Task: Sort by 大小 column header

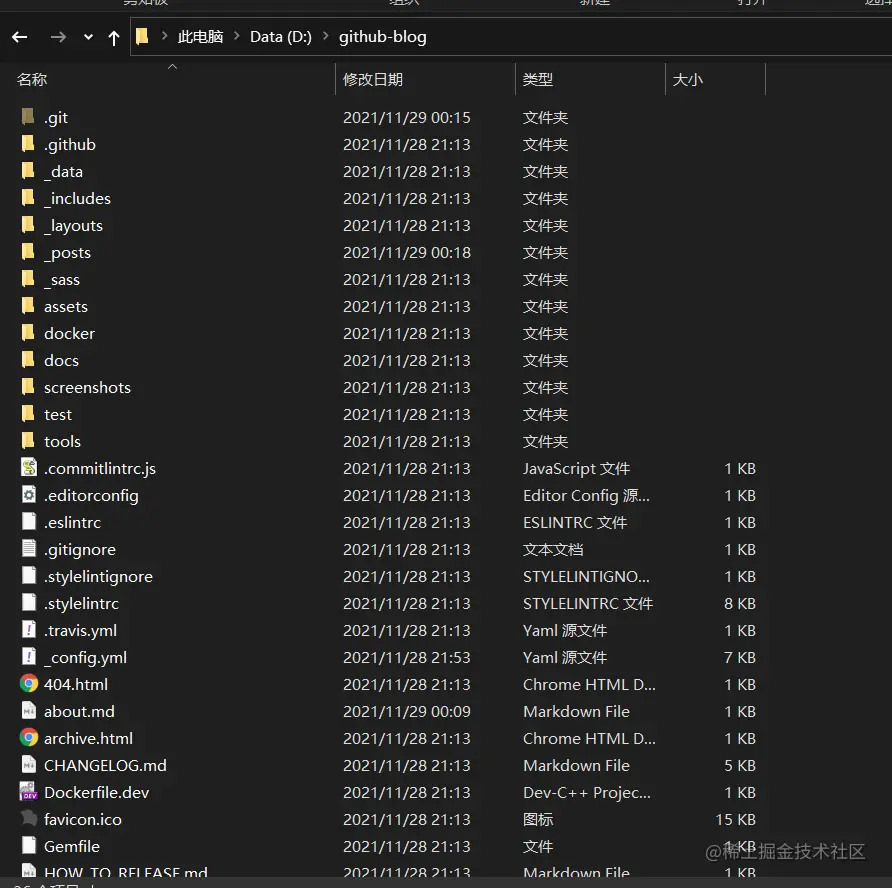Action: pyautogui.click(x=688, y=80)
